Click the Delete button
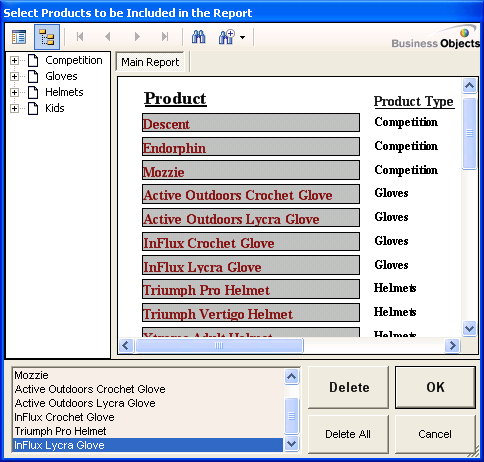Viewport: 484px width, 462px height. pyautogui.click(x=349, y=387)
